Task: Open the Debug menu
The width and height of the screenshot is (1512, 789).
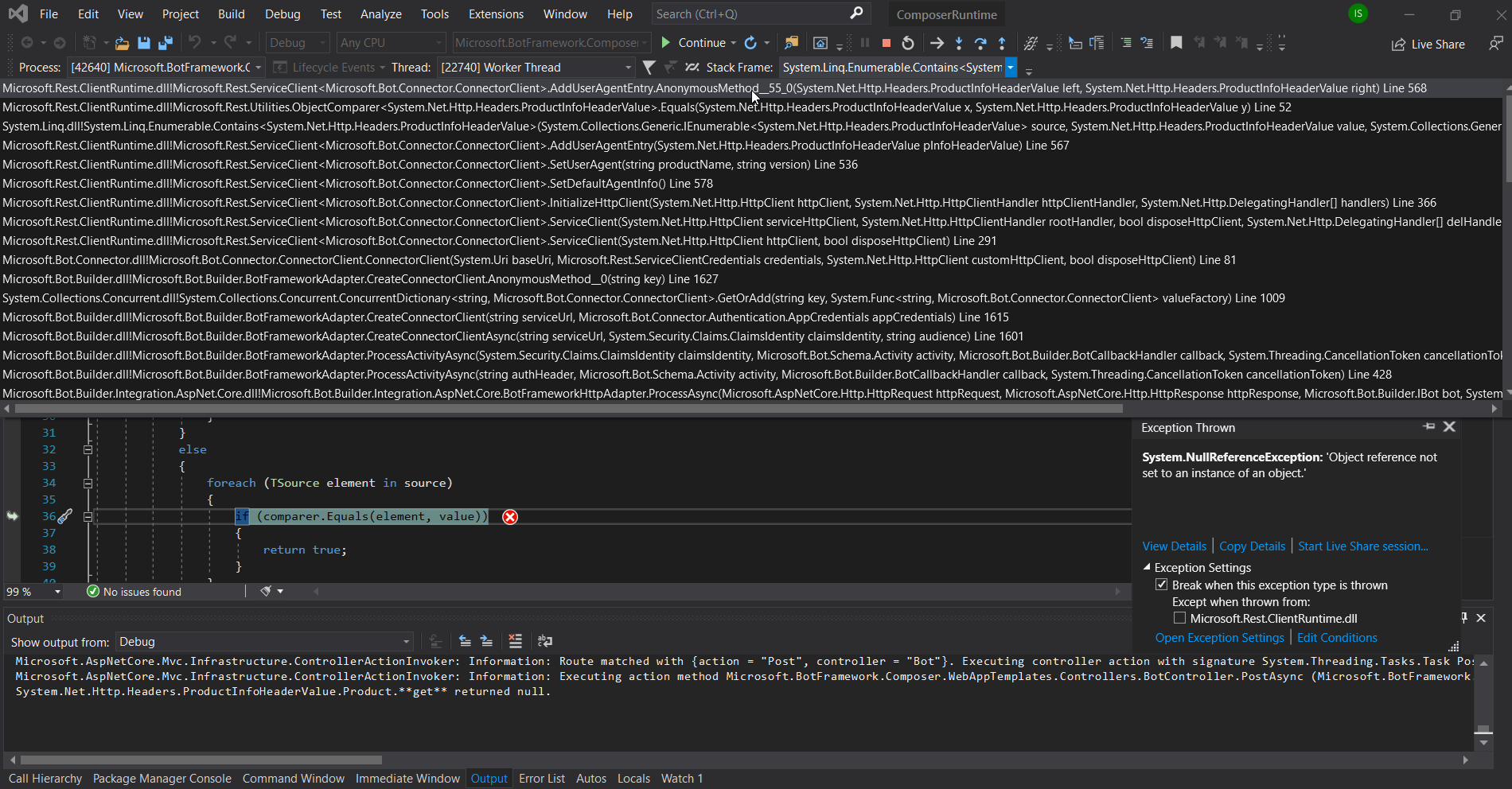Action: 283,14
